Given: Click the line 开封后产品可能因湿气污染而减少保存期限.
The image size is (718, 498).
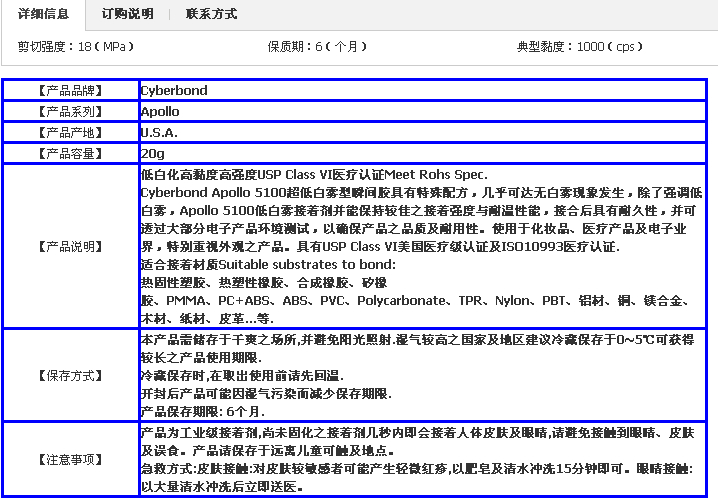Looking at the screenshot, I should (266, 394).
